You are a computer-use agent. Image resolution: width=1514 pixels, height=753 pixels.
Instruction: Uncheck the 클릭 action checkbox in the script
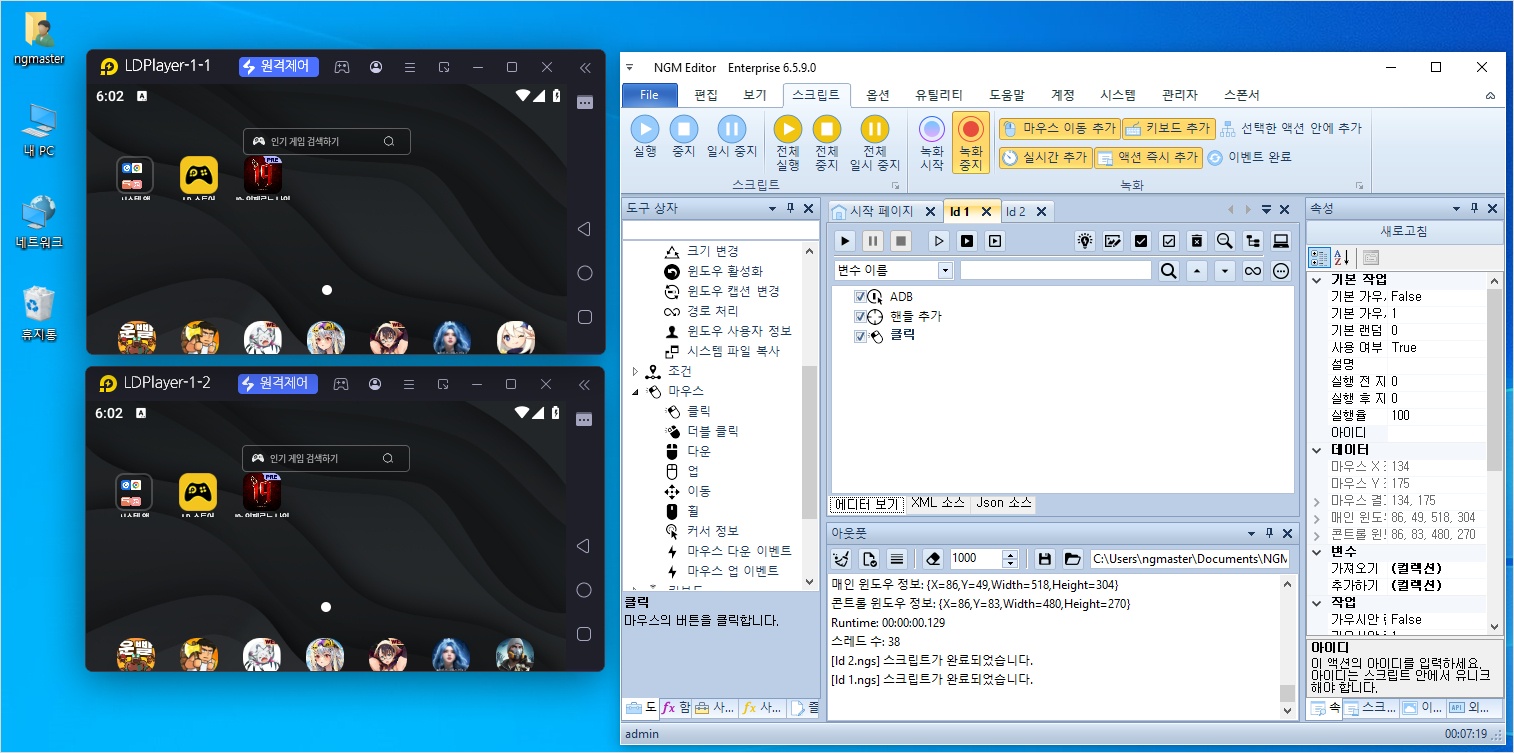pos(860,336)
